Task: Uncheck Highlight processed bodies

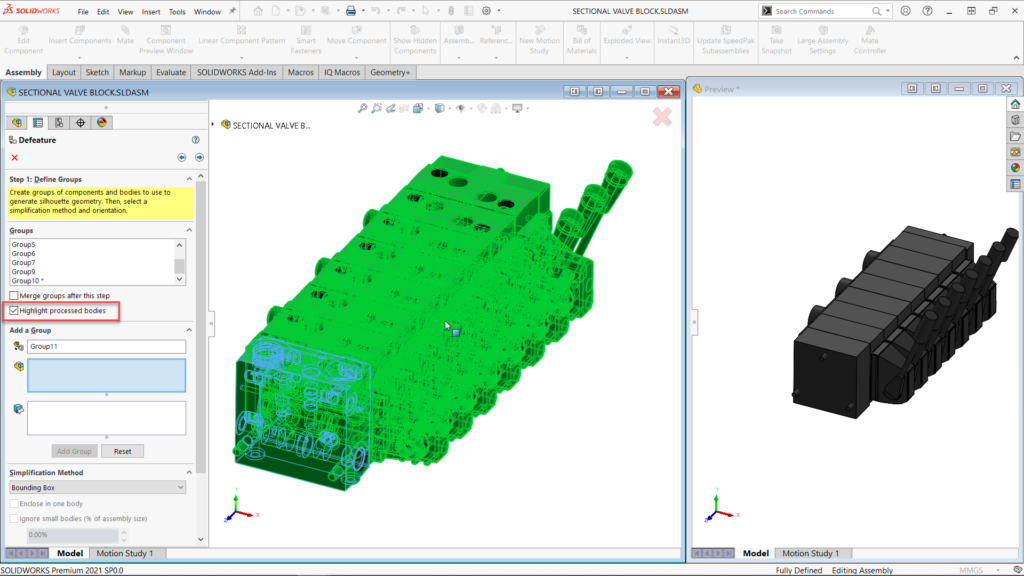Action: [x=14, y=311]
